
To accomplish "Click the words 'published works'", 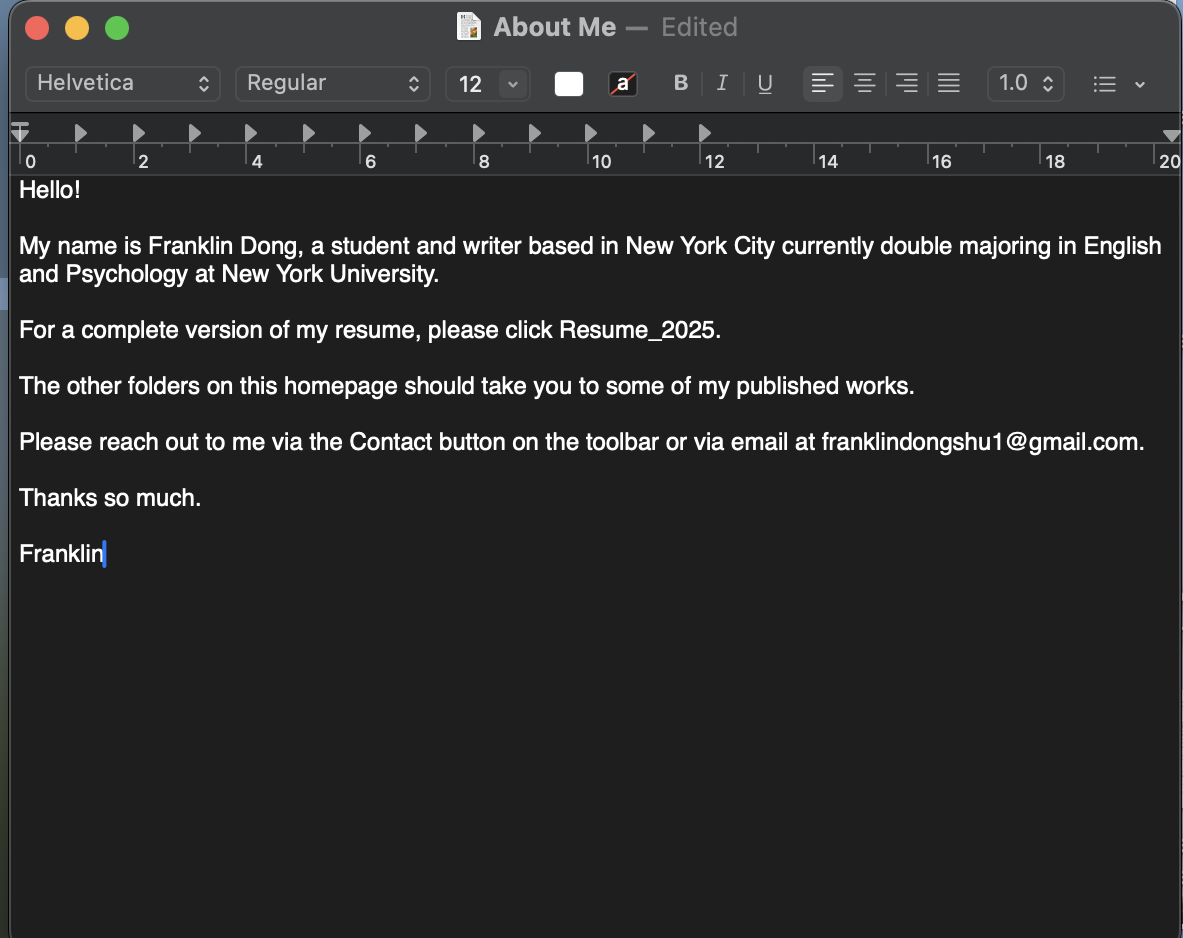I will tap(822, 386).
